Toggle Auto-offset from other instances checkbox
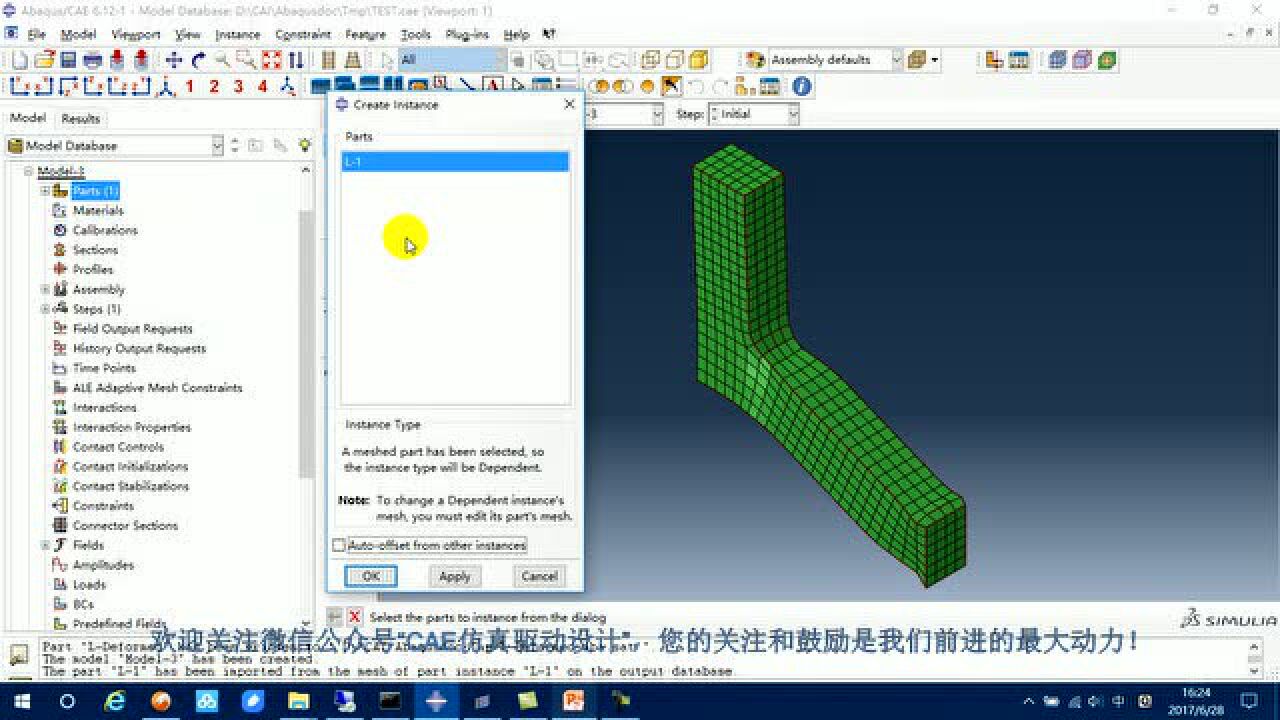 (339, 545)
